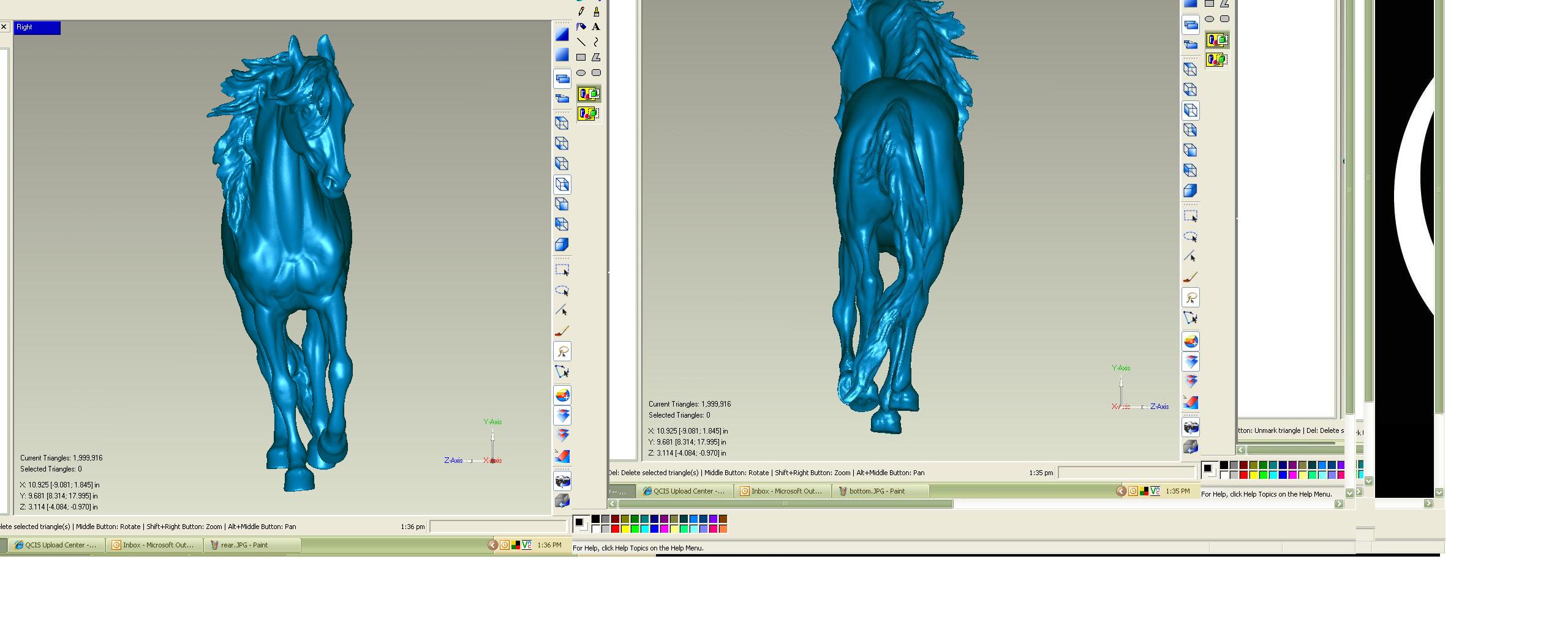Open QCIS Upload Center beside rear.JPG taskbar button
1568x627 pixels.
[55, 545]
